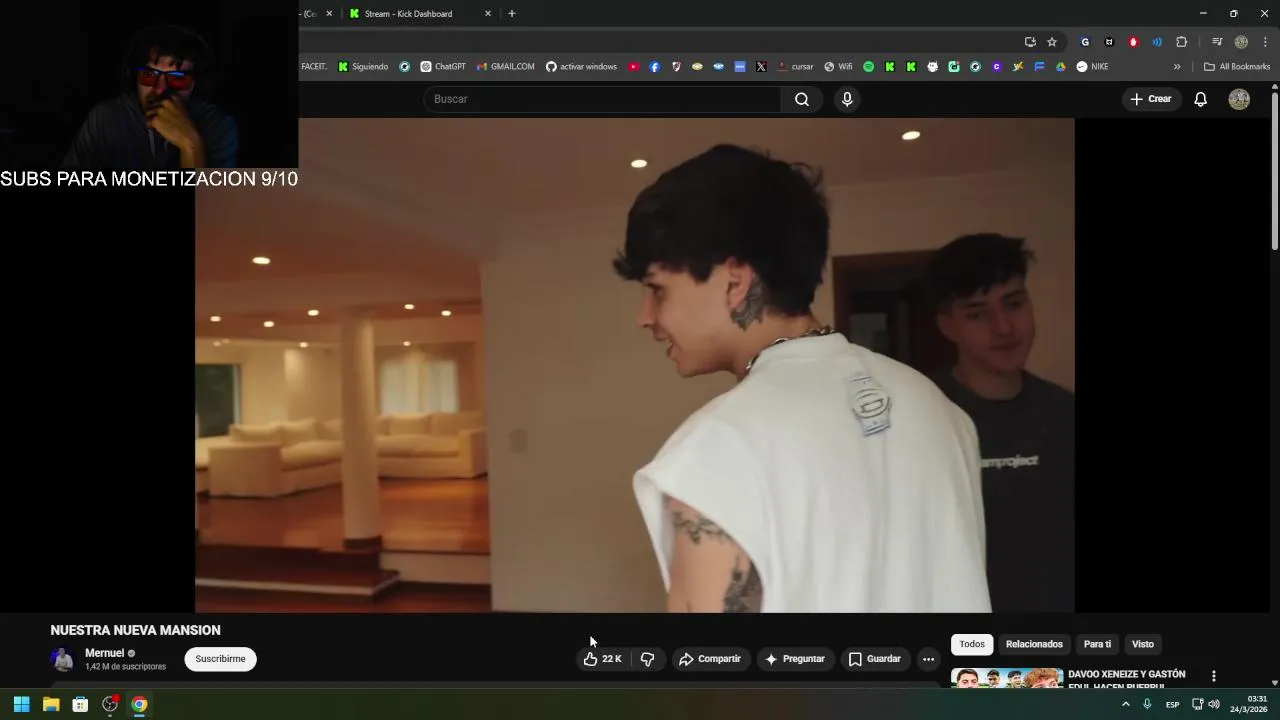Dislike the video with thumbs-down icon
The height and width of the screenshot is (720, 1280).
click(647, 659)
